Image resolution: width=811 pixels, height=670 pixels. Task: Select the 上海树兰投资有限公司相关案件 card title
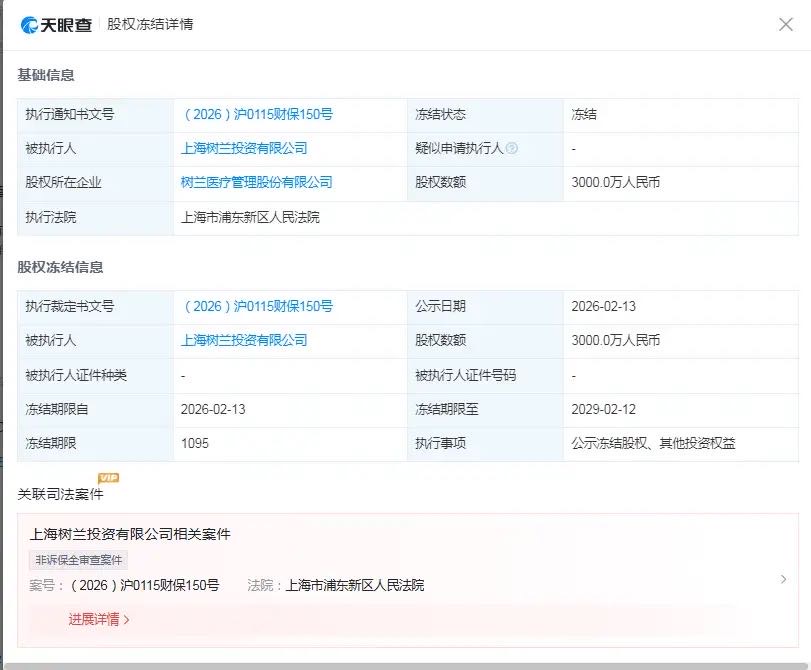pyautogui.click(x=130, y=534)
